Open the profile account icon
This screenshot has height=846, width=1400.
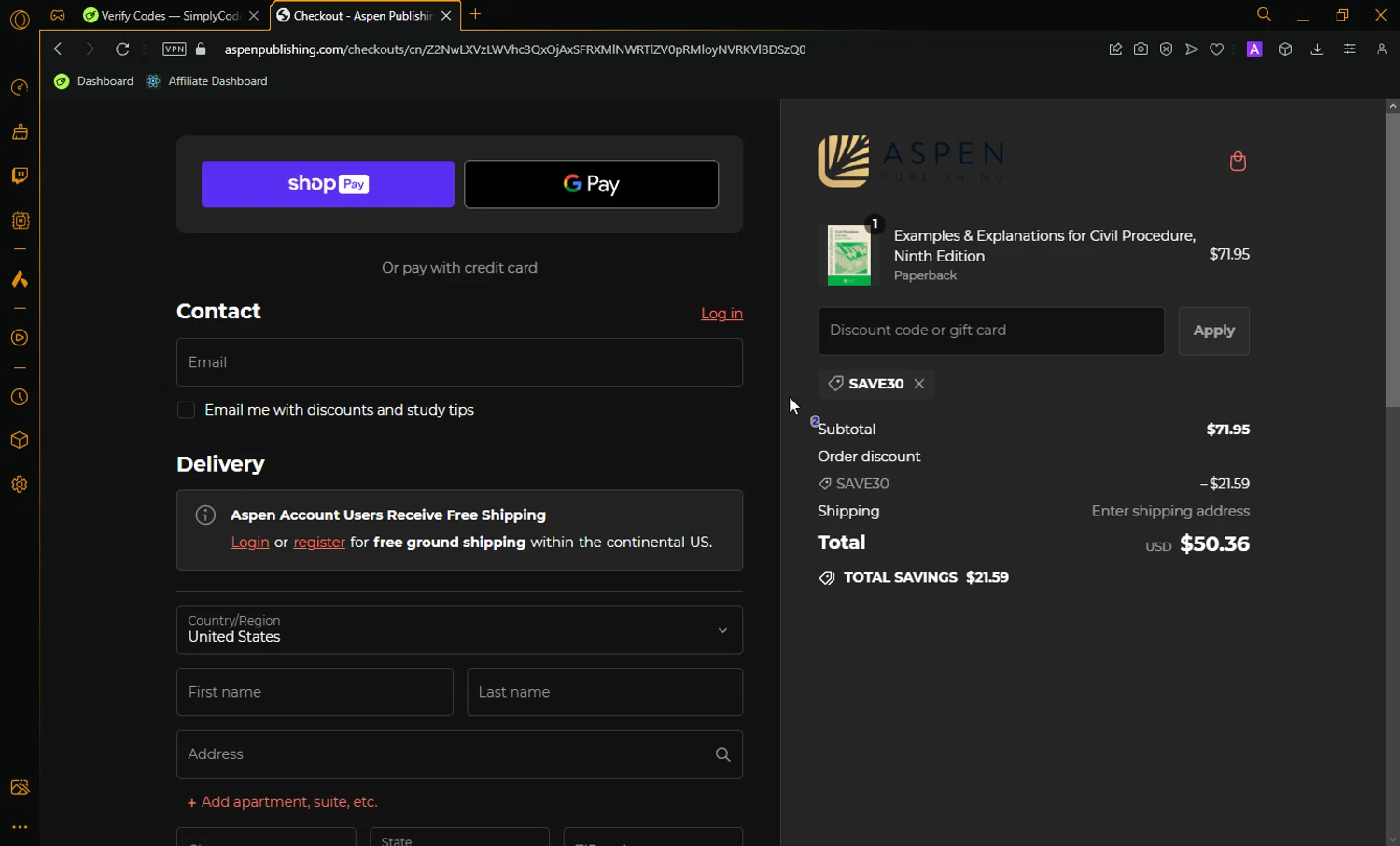coord(1382,49)
